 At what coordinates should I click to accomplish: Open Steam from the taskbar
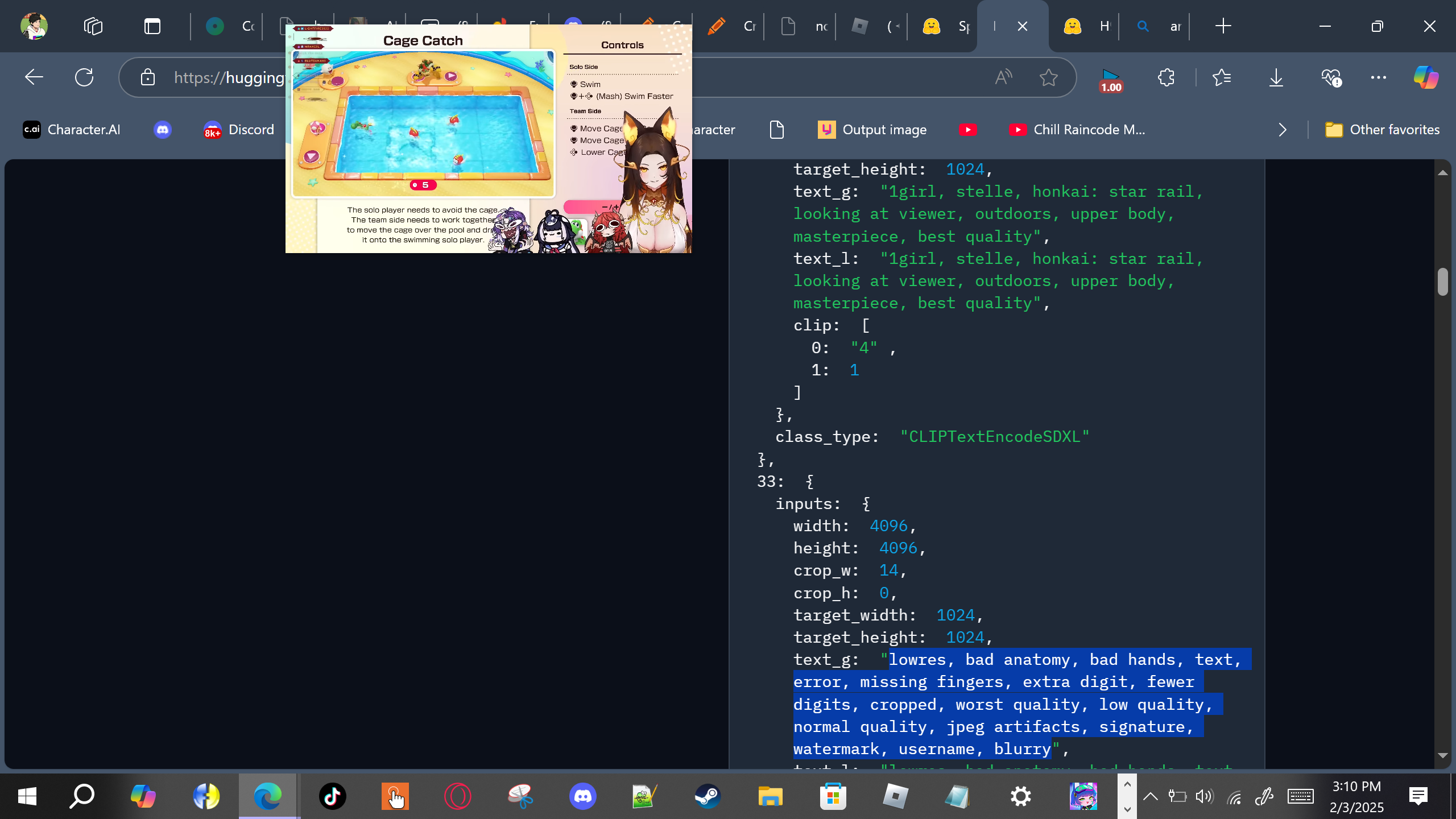click(x=708, y=796)
